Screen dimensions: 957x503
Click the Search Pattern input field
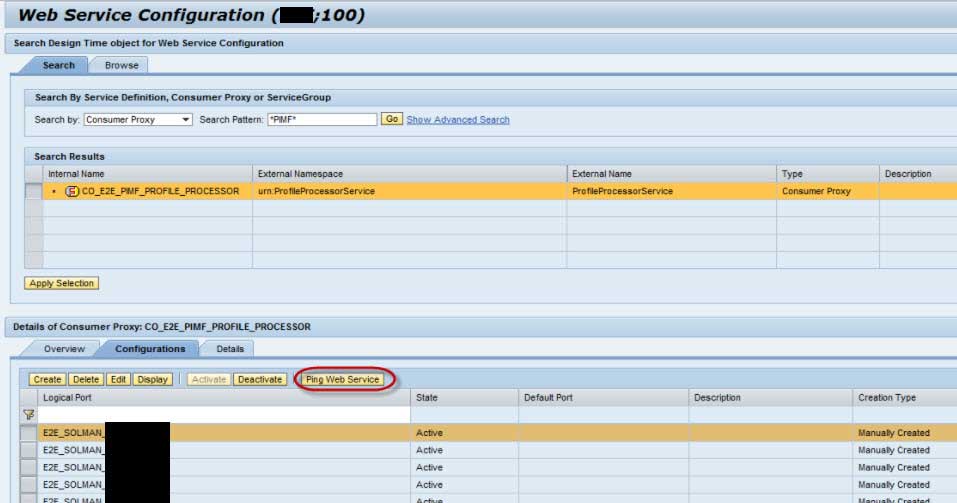tap(322, 120)
